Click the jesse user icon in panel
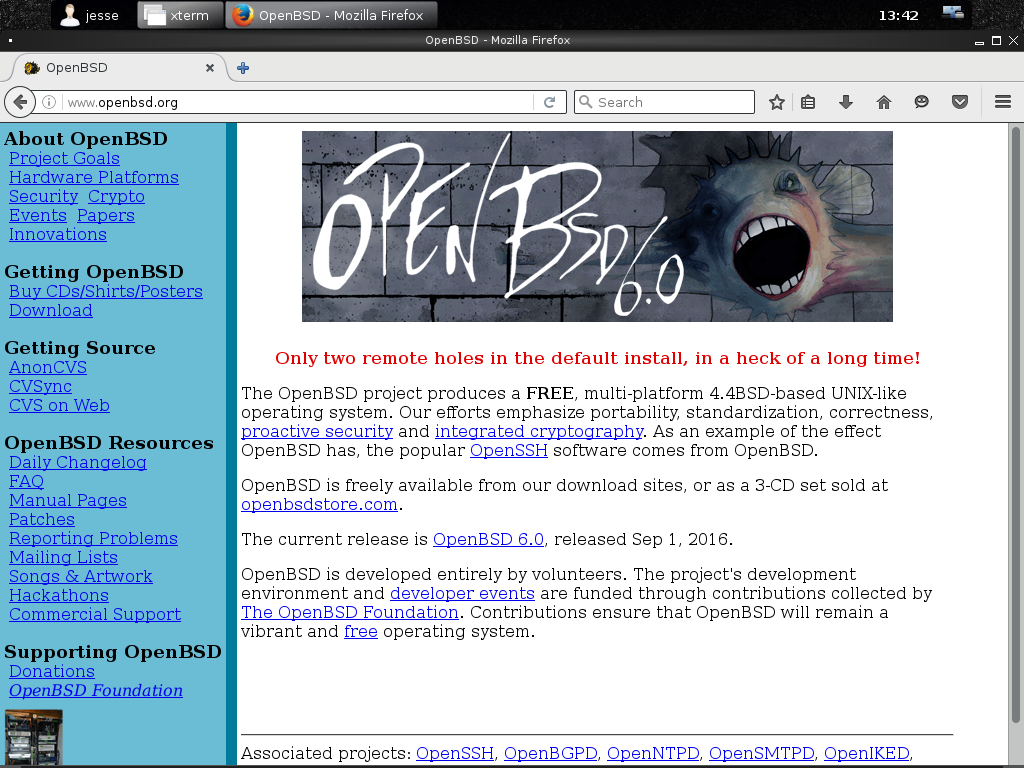Viewport: 1024px width, 768px height. point(70,14)
